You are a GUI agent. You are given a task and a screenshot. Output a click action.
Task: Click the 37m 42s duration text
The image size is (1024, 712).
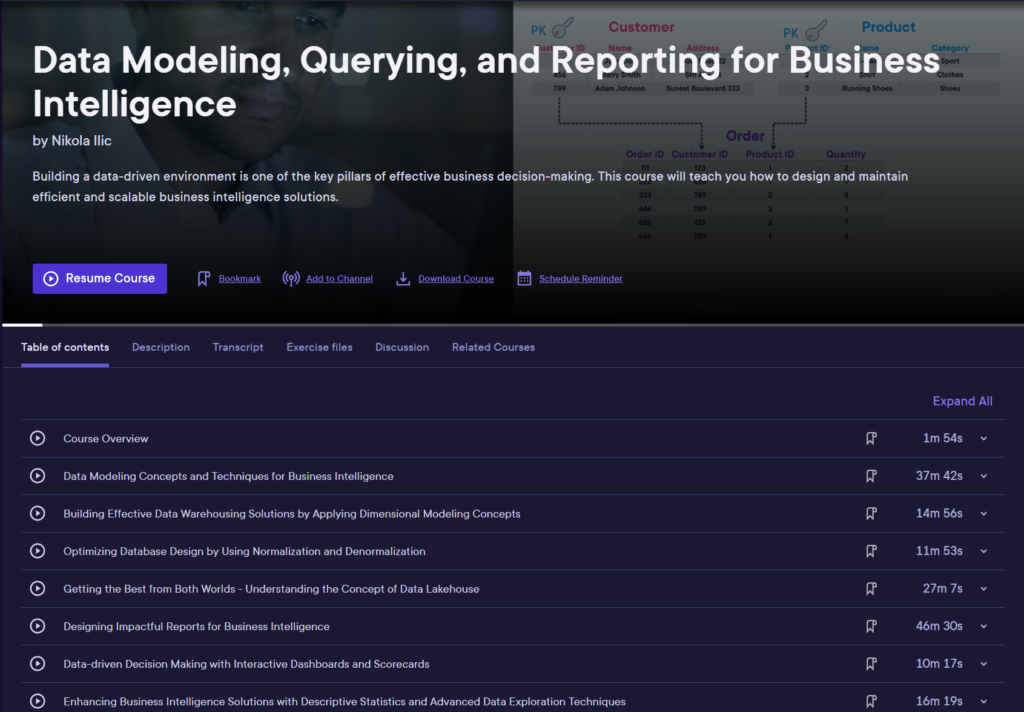[x=939, y=476]
